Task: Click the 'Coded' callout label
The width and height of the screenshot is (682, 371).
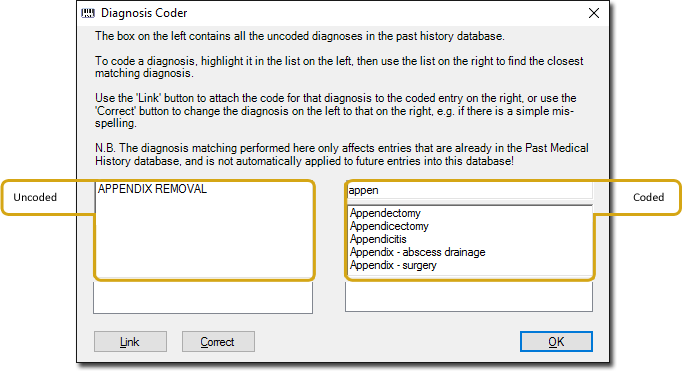Action: click(649, 197)
